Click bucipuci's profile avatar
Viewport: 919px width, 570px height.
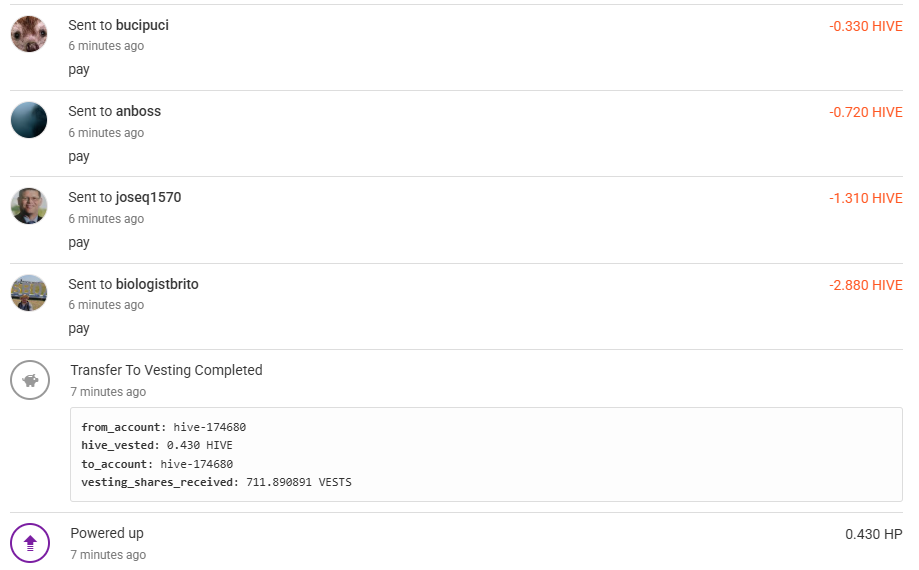(x=29, y=34)
